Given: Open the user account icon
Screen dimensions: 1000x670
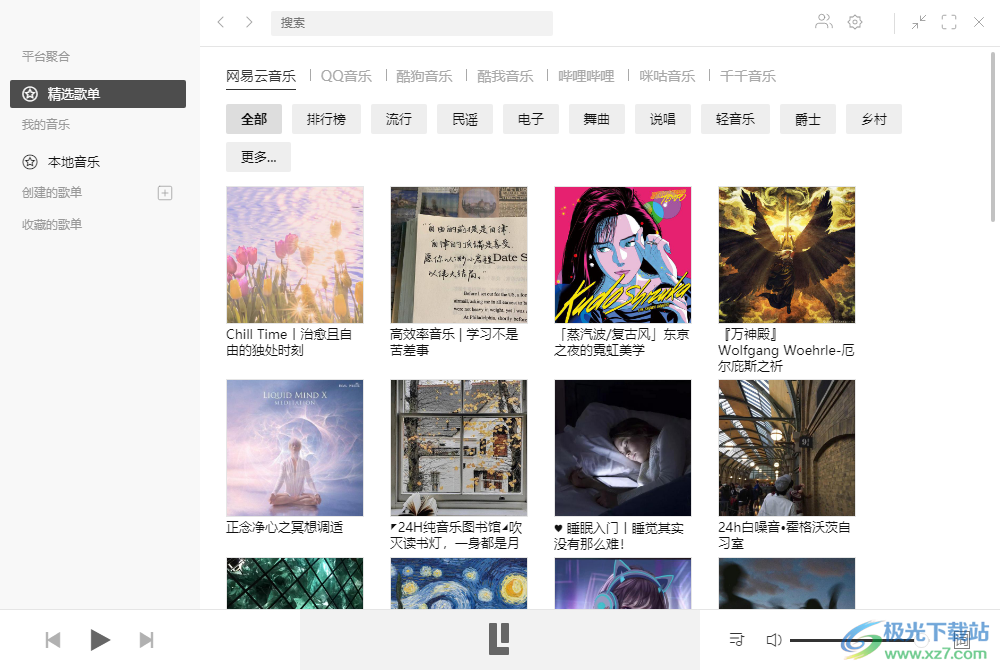Looking at the screenshot, I should (x=823, y=22).
